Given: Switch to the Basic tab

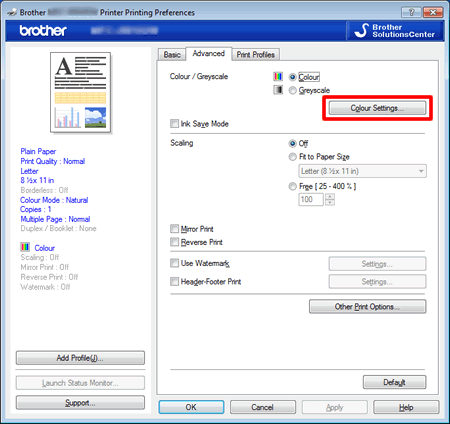Looking at the screenshot, I should point(172,55).
